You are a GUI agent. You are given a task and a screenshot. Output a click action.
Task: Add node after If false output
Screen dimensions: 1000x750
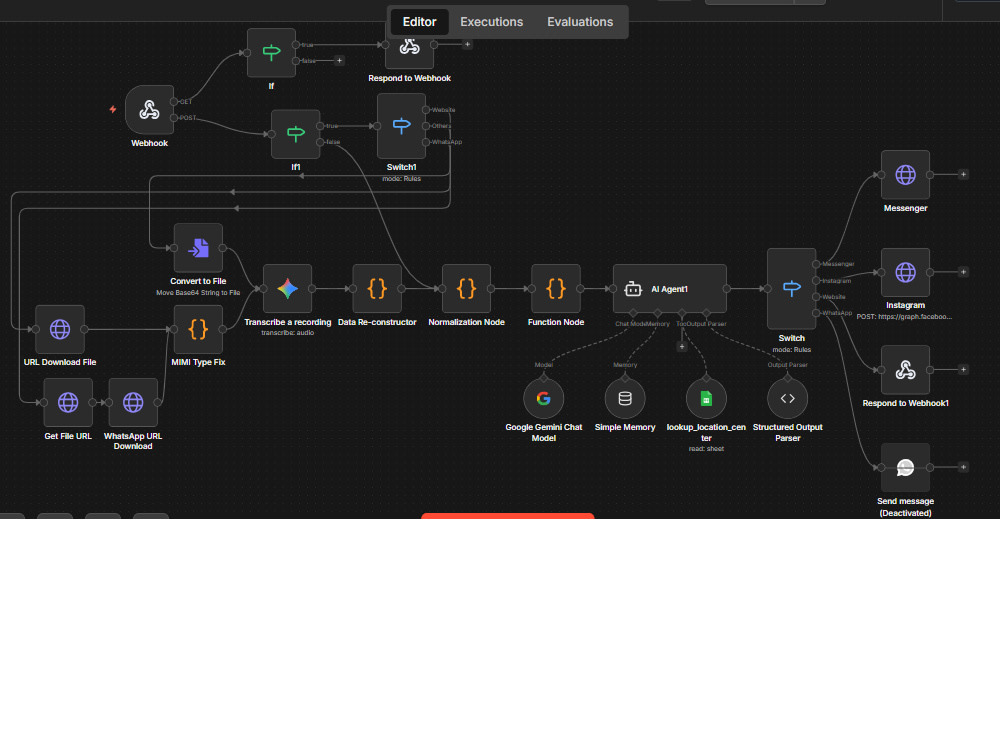[x=339, y=61]
